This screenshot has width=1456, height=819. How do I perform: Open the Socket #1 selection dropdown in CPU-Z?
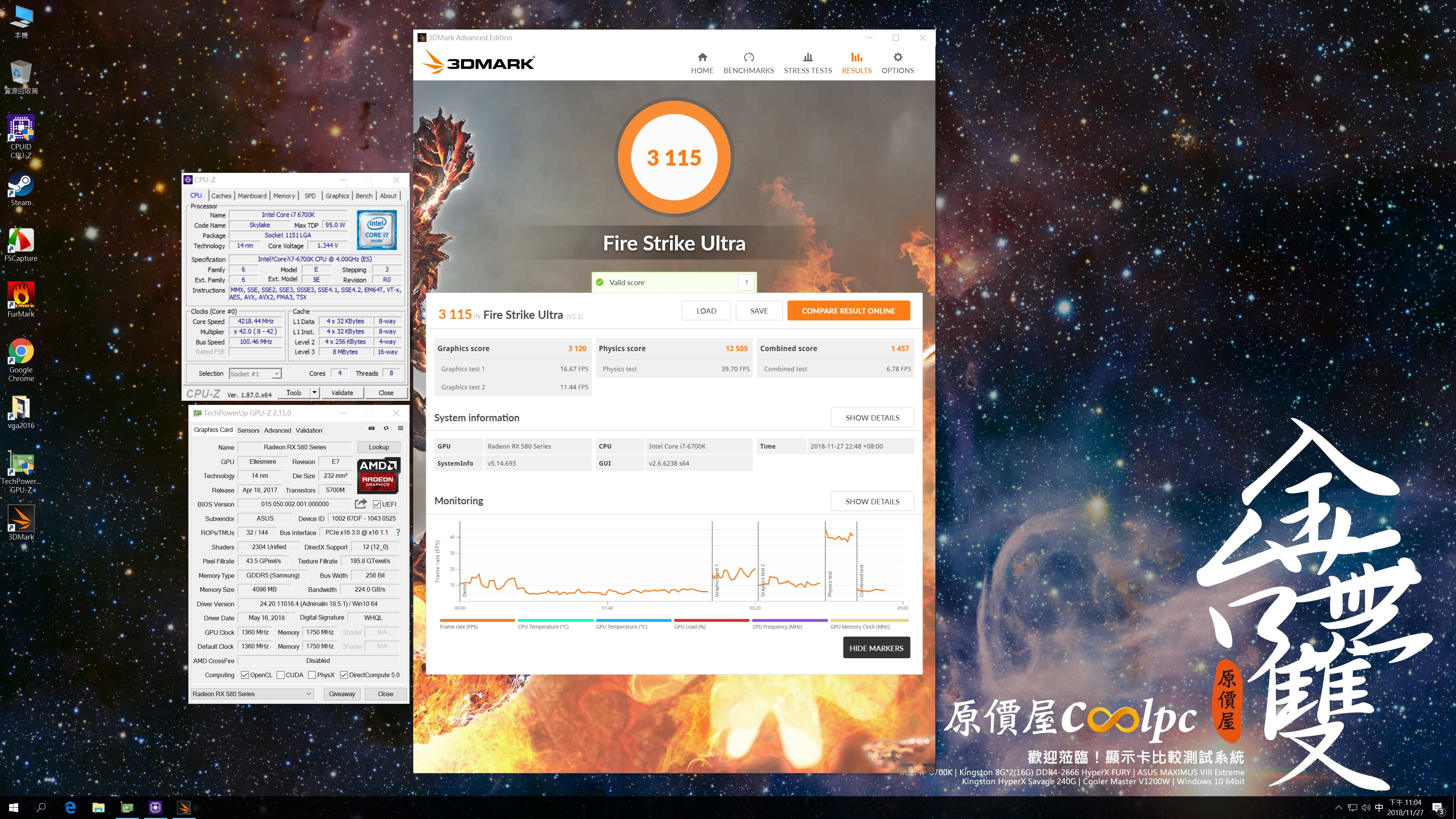(x=255, y=373)
